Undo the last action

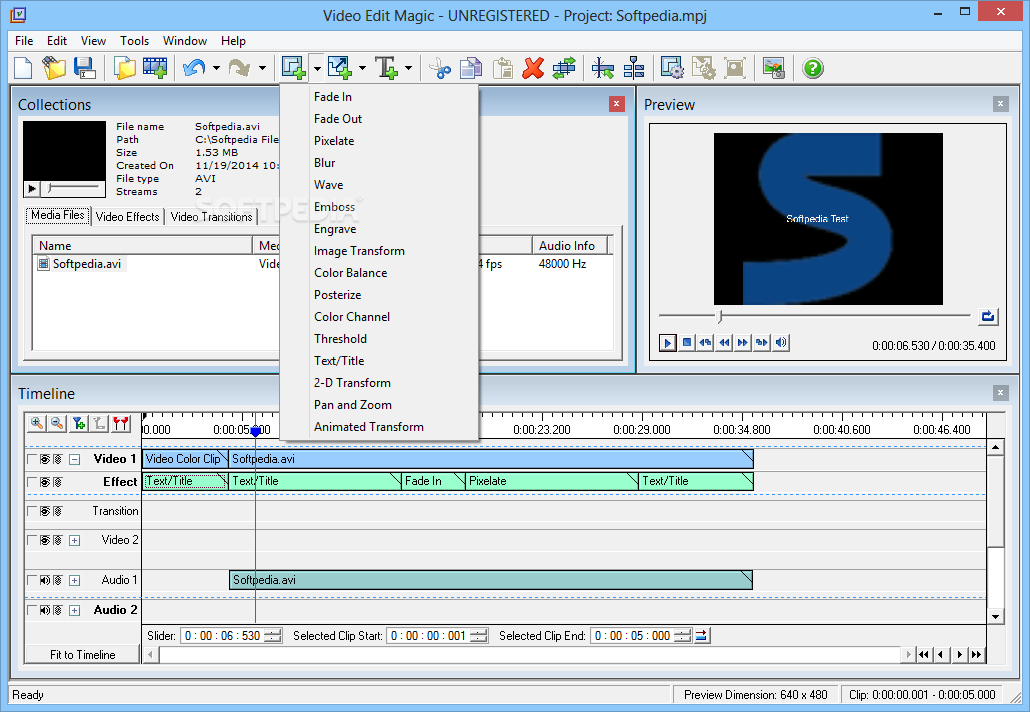pos(194,68)
